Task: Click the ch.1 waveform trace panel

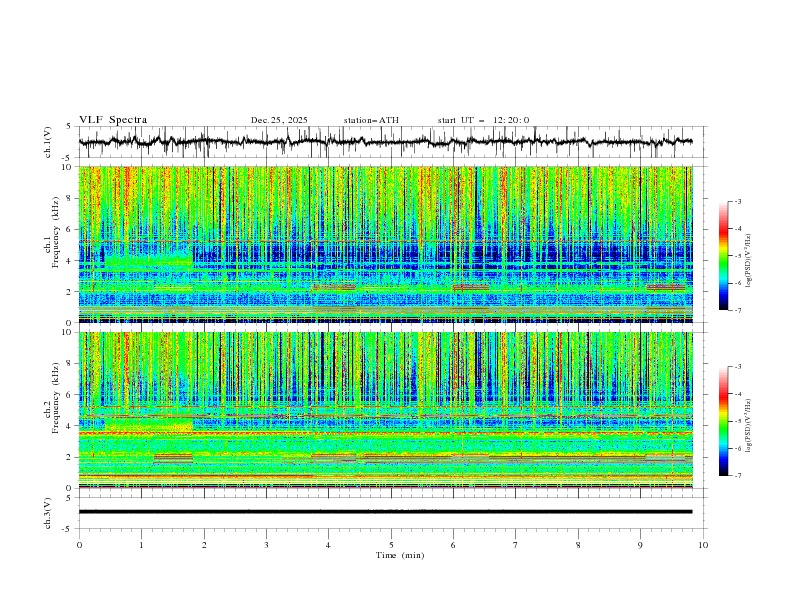Action: pos(392,142)
